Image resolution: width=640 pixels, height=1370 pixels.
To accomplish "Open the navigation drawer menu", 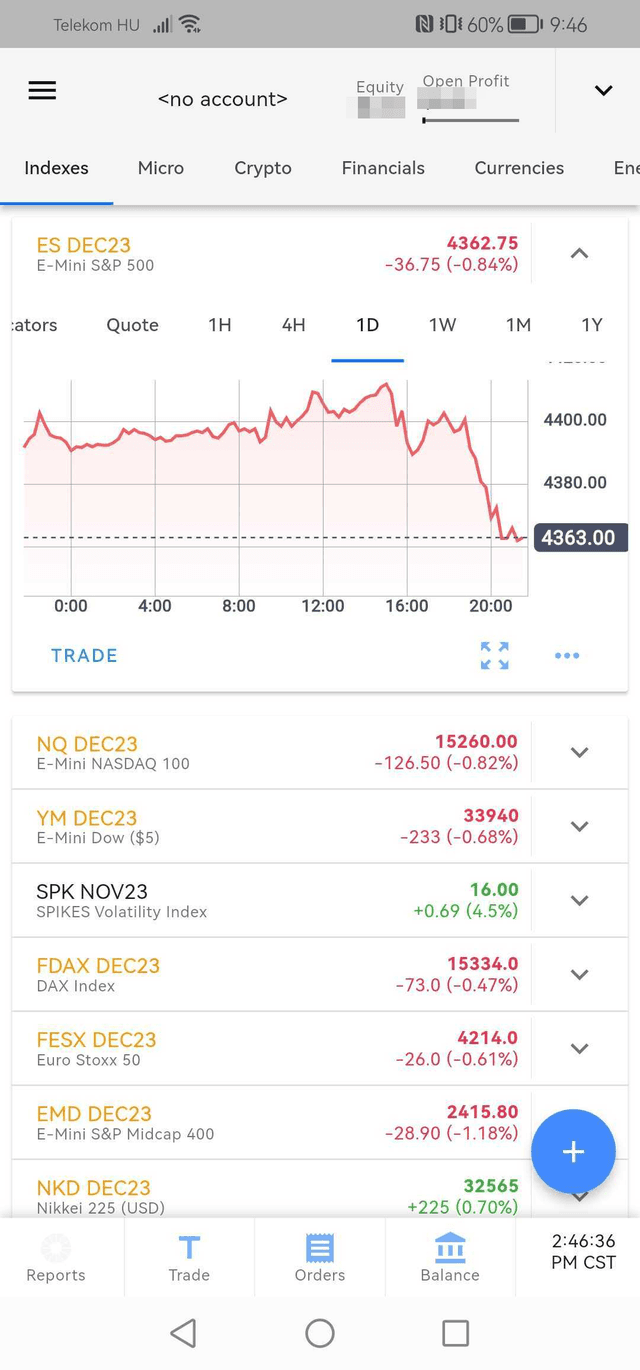I will point(42,90).
